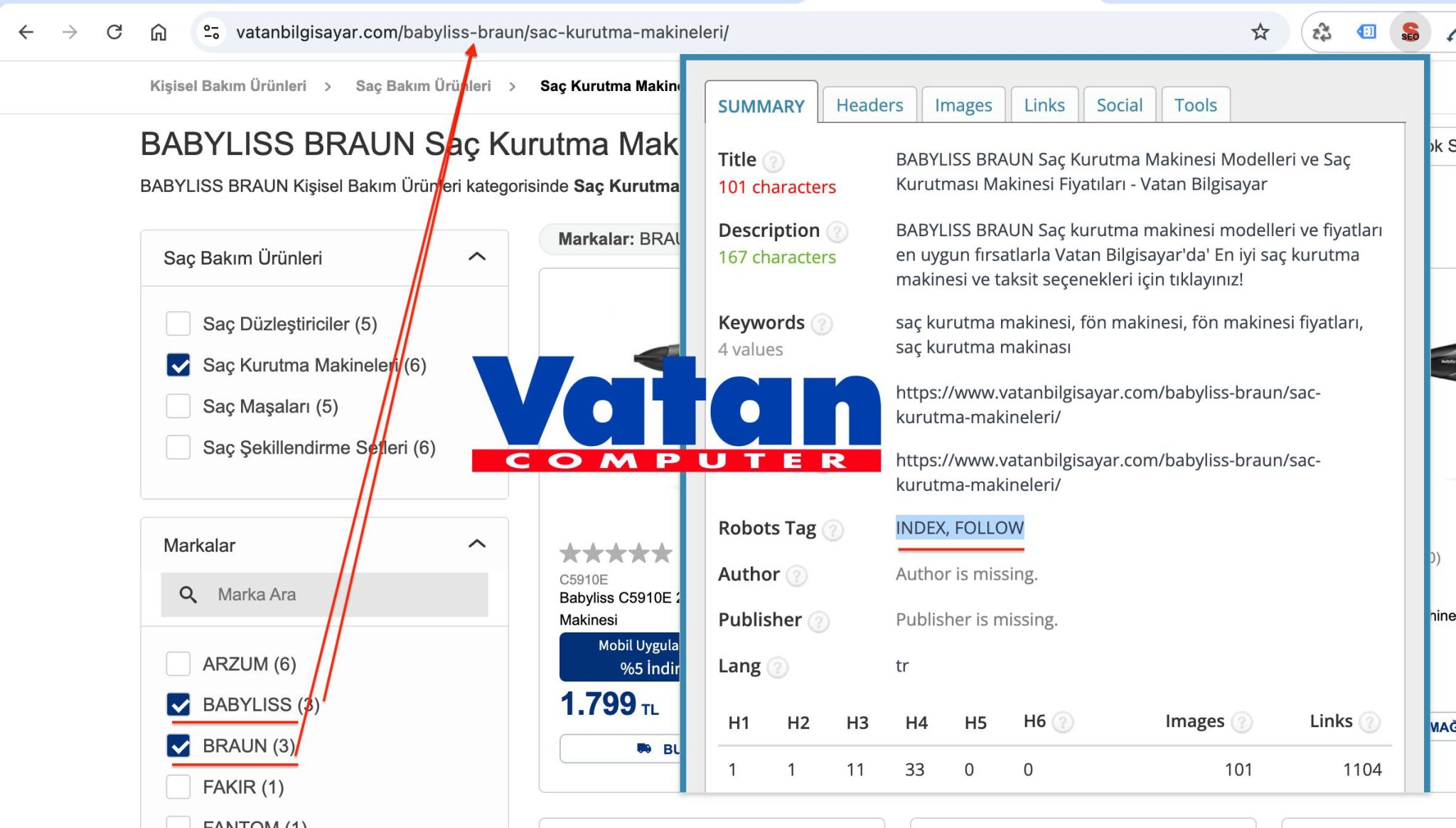Uncheck the BABYLISS brand checkbox

(178, 705)
